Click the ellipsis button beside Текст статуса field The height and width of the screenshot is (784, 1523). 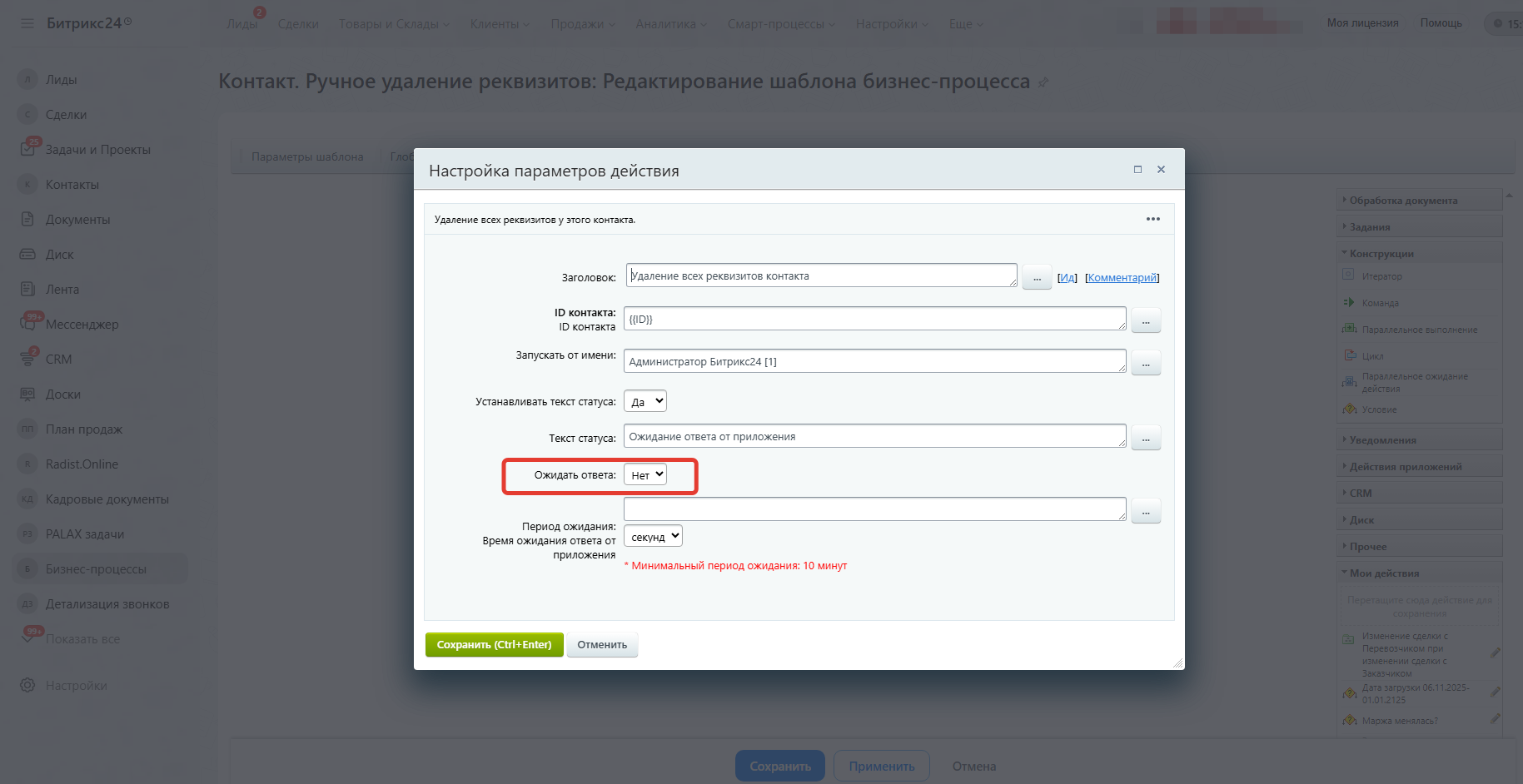[x=1146, y=438]
